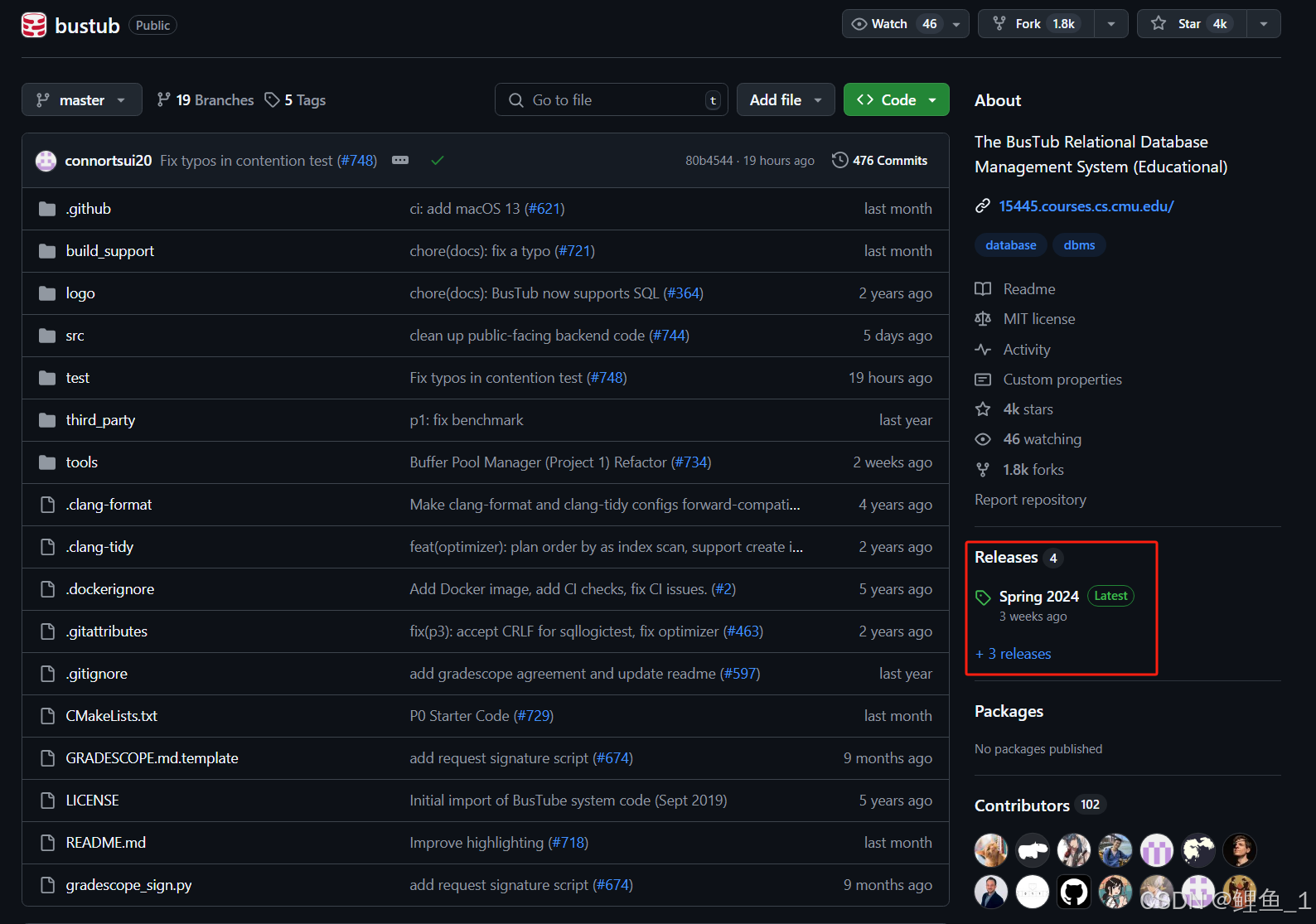Open the 15445.courses.cs.cmu.edu link
This screenshot has height=924, width=1316.
1086,206
